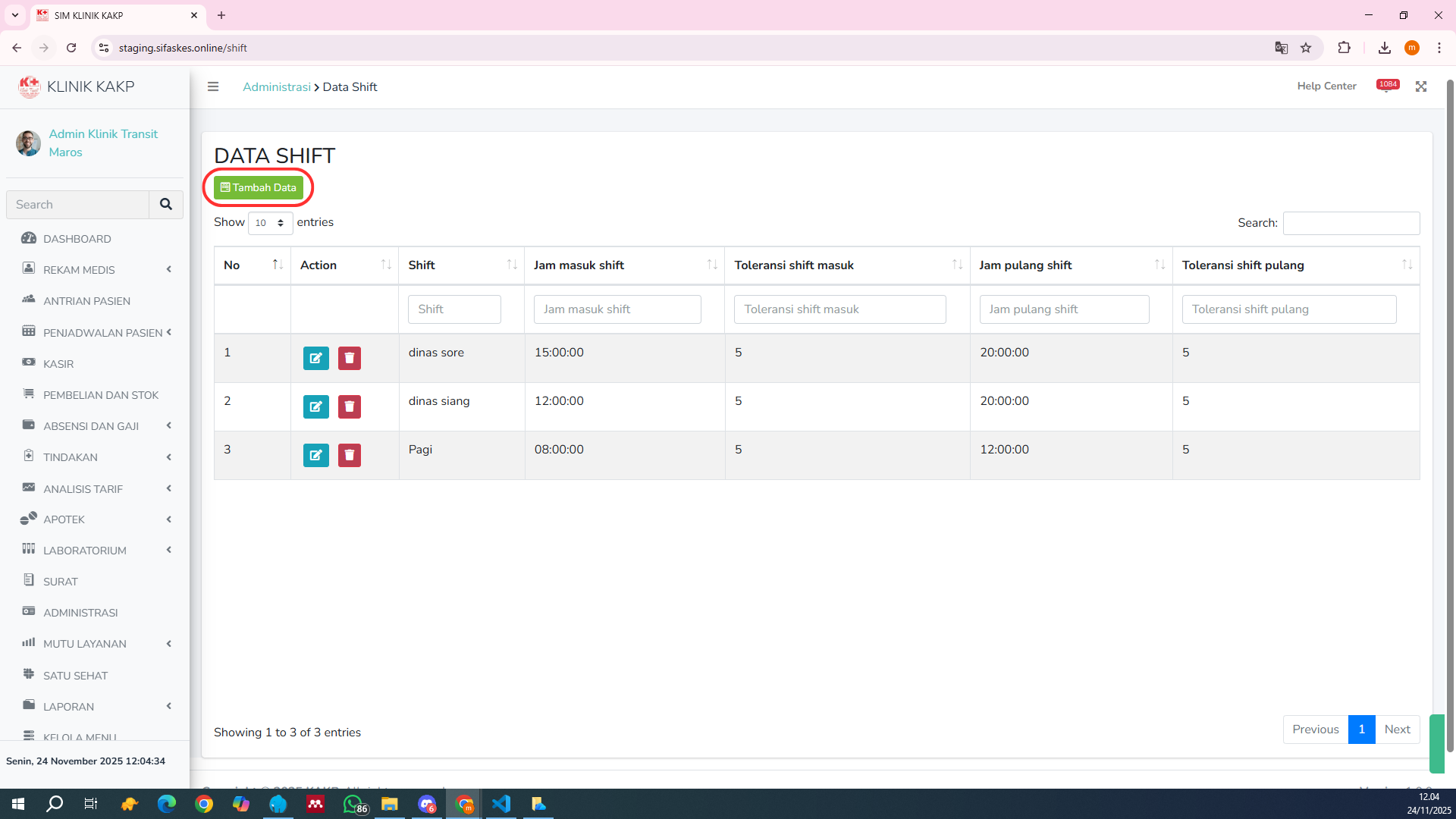This screenshot has width=1456, height=819.
Task: Delete the dinas siang shift row
Action: (349, 406)
